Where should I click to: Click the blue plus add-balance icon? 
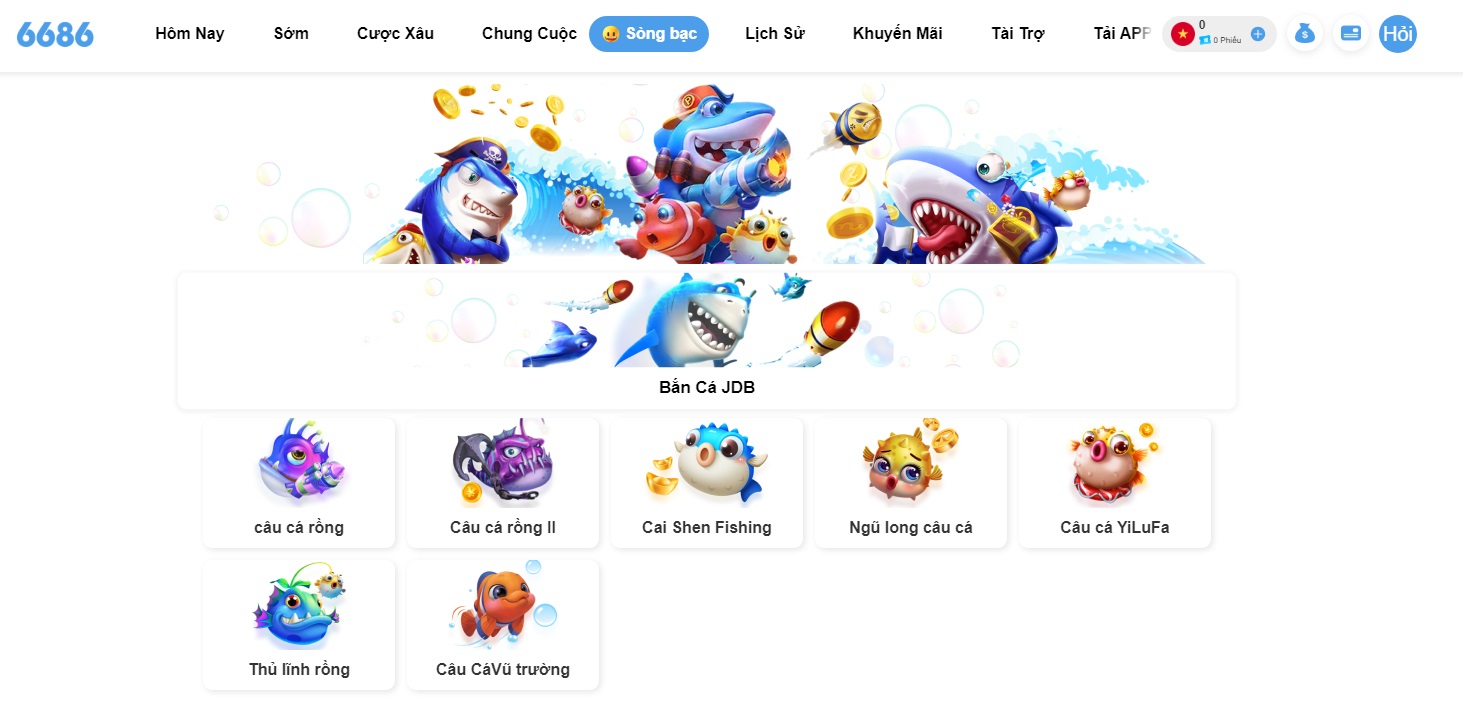click(x=1258, y=34)
